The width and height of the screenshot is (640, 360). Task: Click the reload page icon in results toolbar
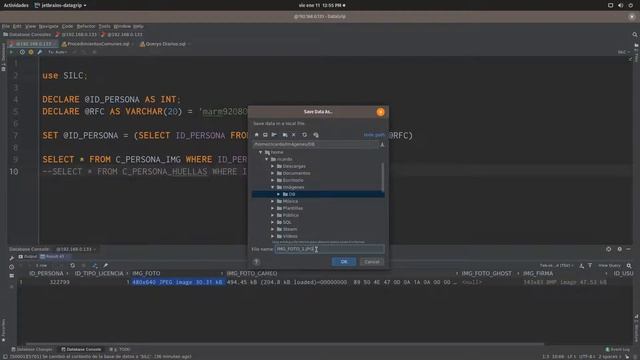click(72, 265)
